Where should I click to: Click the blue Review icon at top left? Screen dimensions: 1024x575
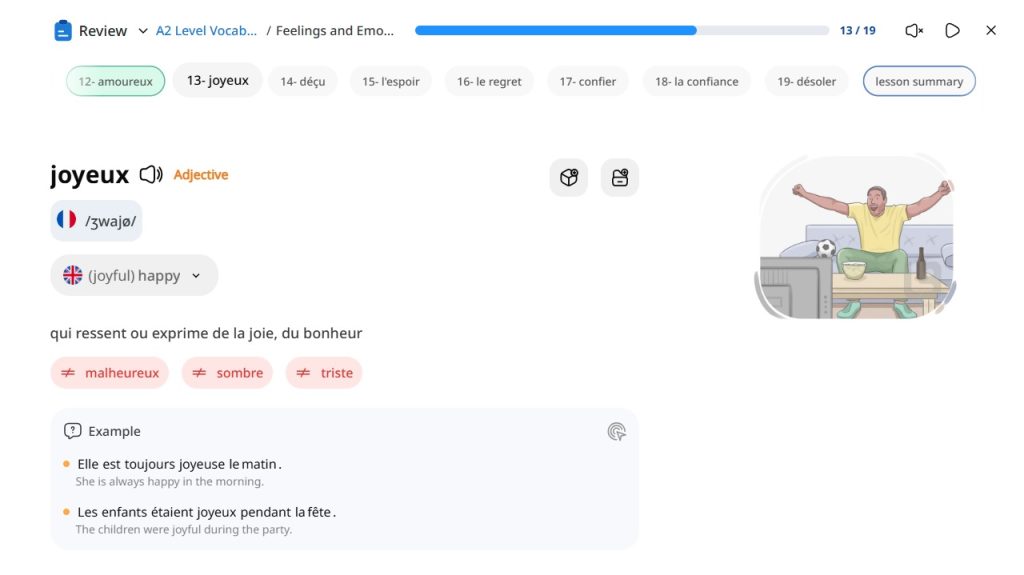pos(63,31)
